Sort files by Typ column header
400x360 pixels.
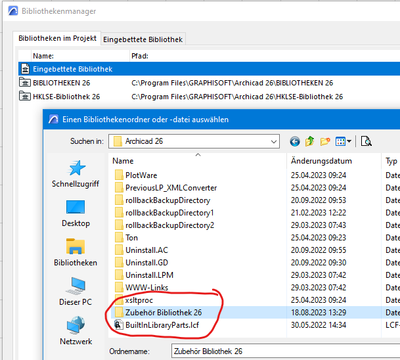point(391,161)
